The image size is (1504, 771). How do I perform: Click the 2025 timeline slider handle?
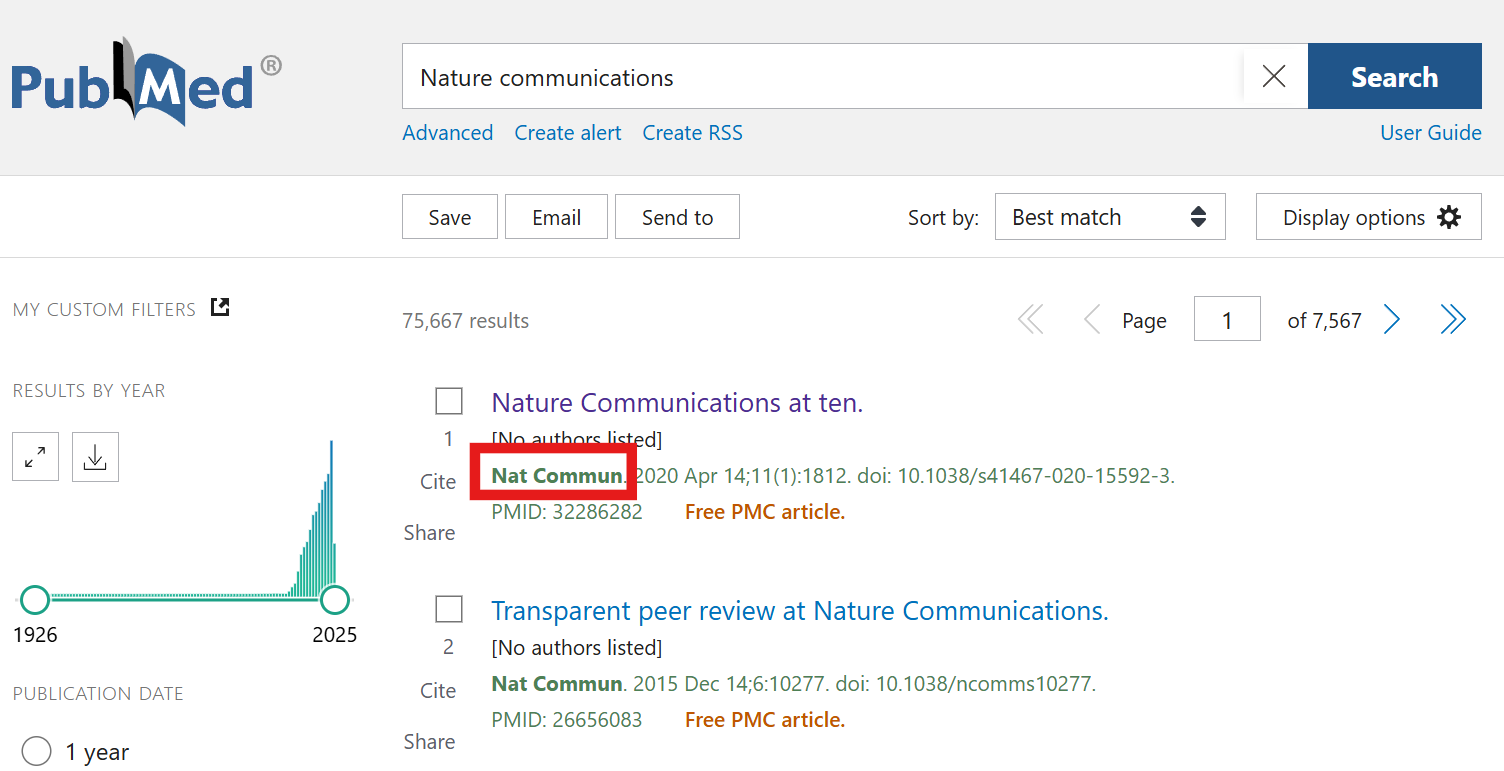(x=335, y=600)
